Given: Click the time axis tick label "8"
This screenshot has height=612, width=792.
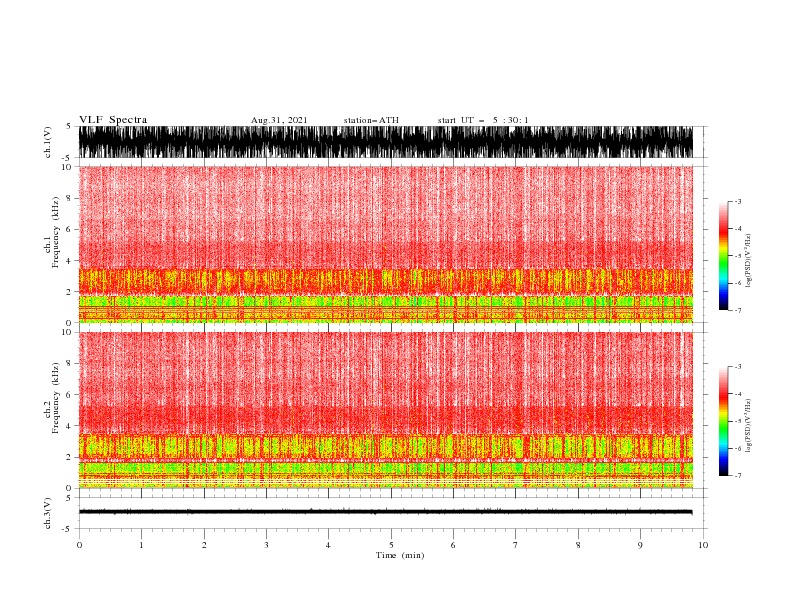Looking at the screenshot, I should 578,545.
